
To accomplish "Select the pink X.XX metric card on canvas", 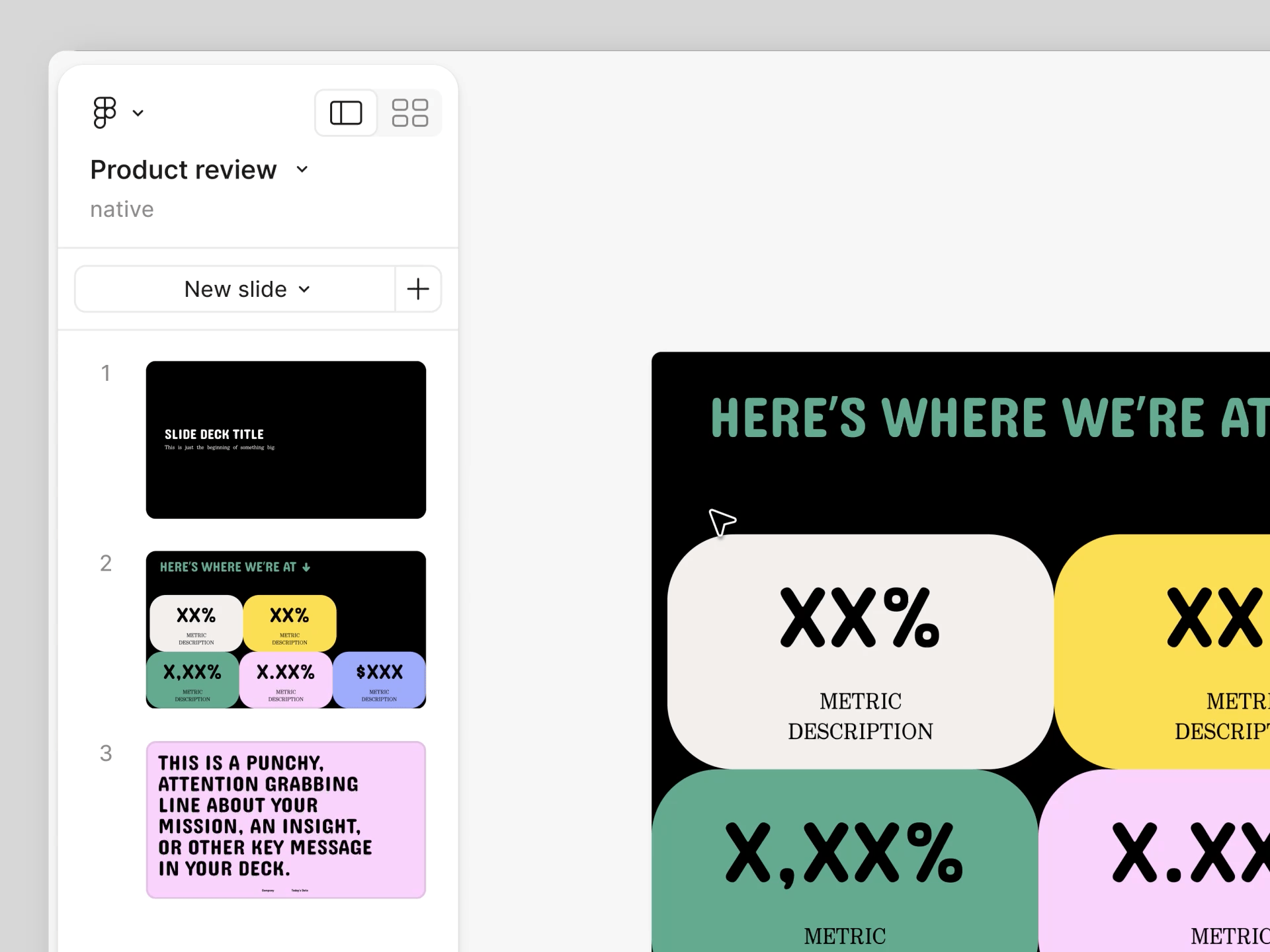I will tap(1154, 860).
